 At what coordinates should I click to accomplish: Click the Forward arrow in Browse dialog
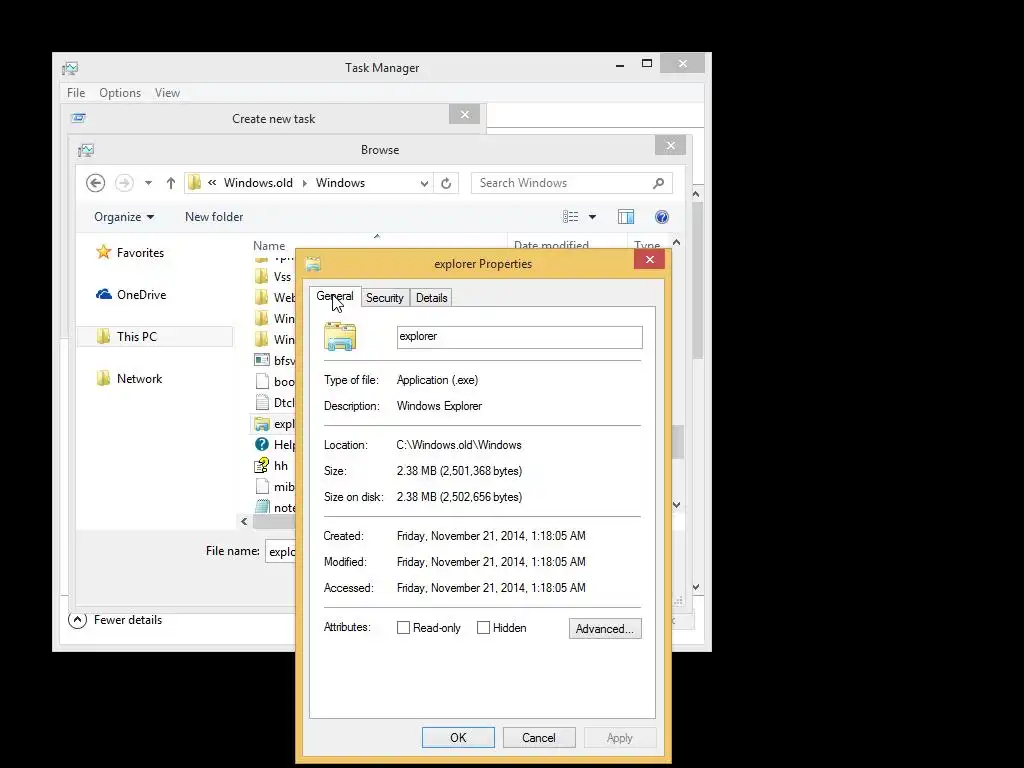tap(124, 183)
